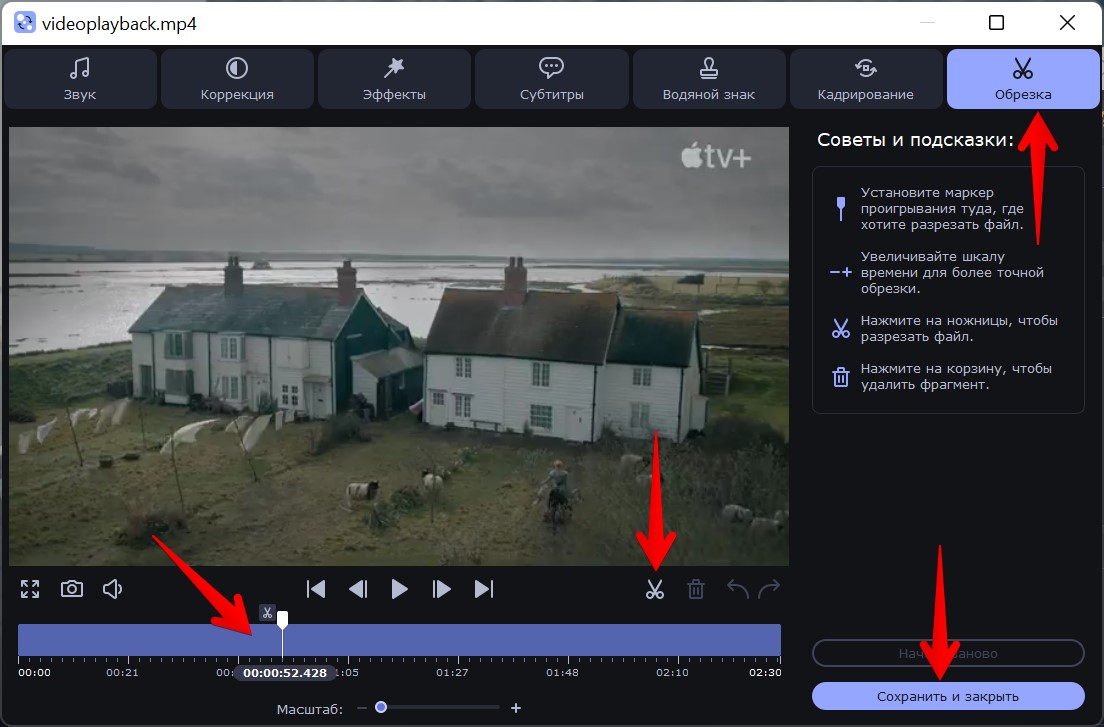The height and width of the screenshot is (727, 1104).
Task: Go to the Субтитры tab
Action: (551, 79)
